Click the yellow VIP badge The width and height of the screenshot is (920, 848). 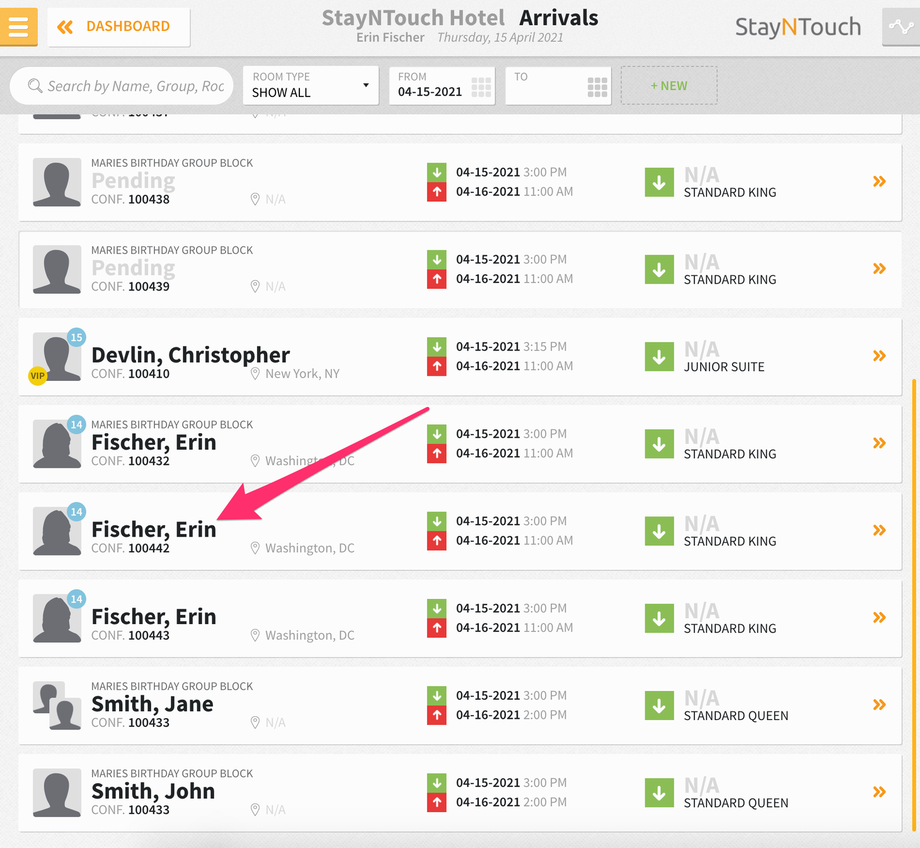click(x=38, y=376)
